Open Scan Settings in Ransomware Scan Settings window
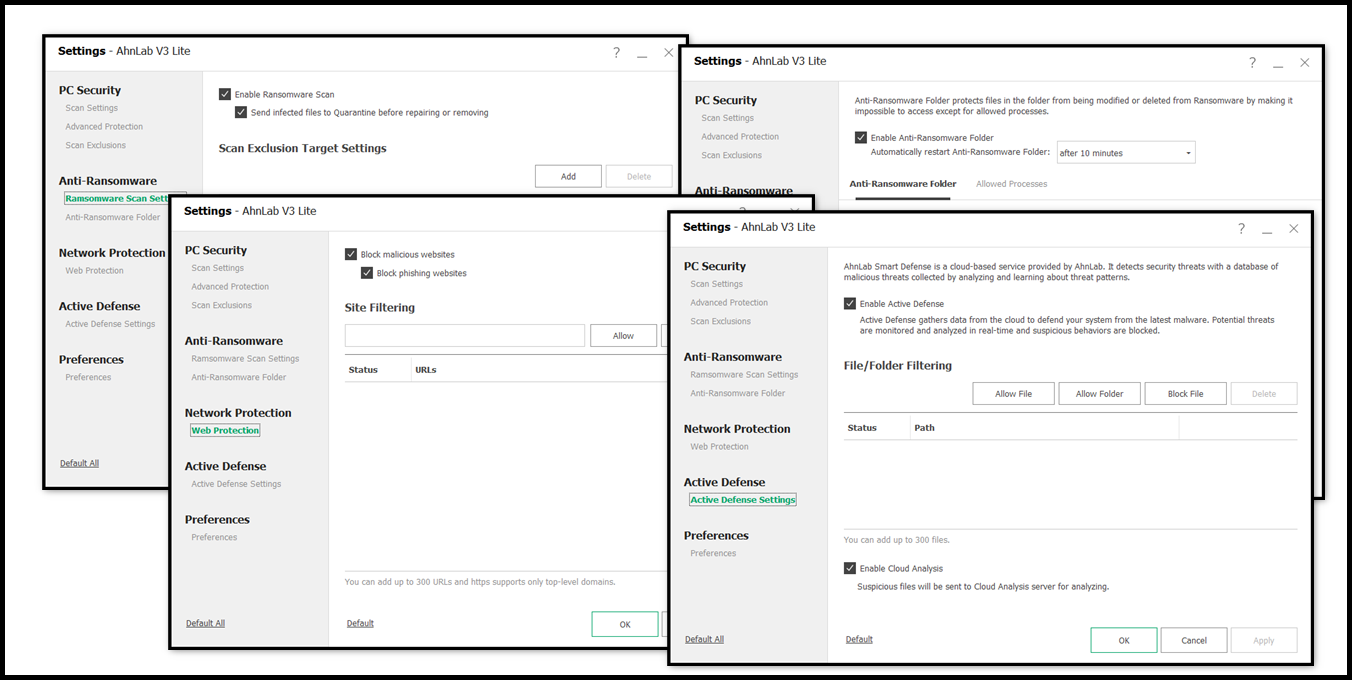 (92, 108)
